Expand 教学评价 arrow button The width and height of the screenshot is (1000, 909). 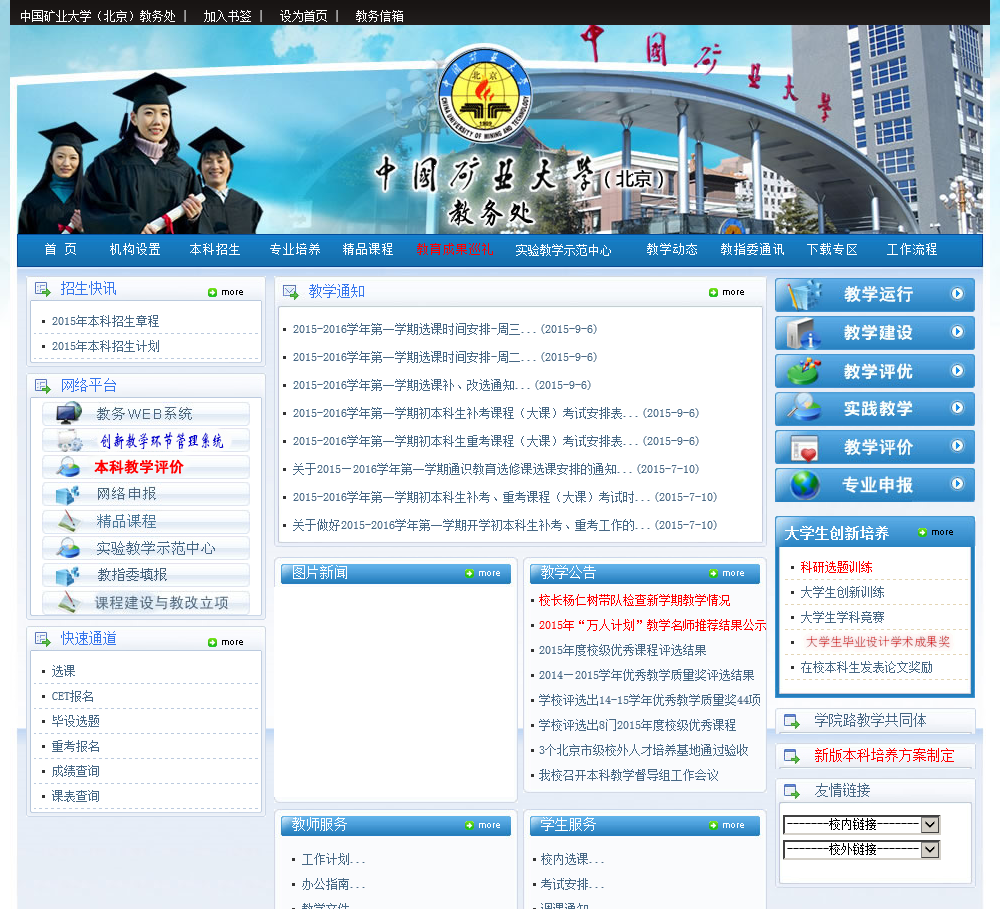pyautogui.click(x=957, y=445)
